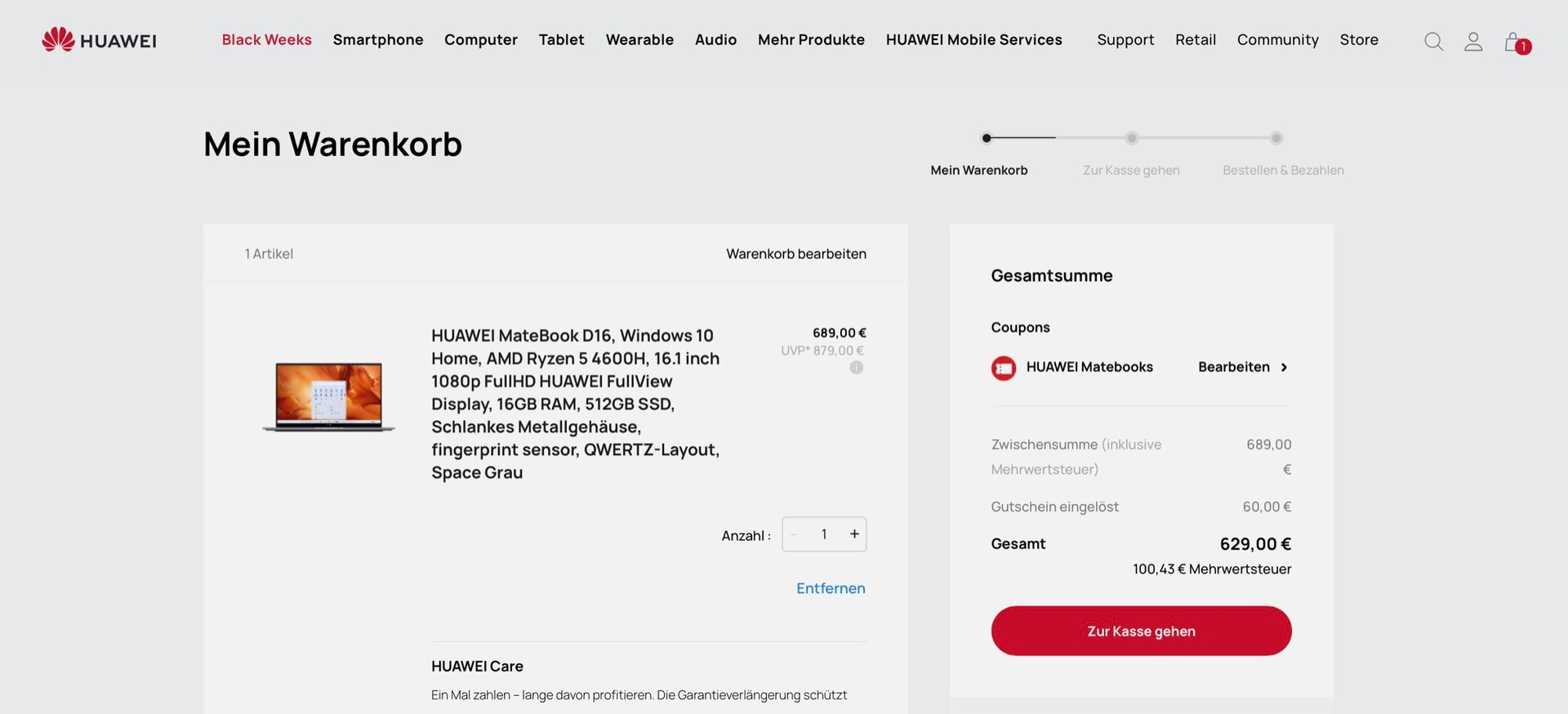Remove item with Entfernen link
This screenshot has width=1568, height=714.
(831, 588)
